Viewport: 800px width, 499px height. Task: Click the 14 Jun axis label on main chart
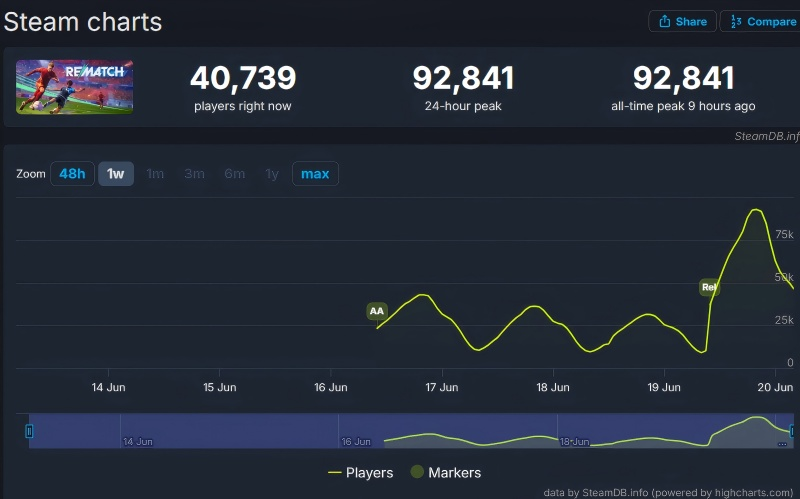point(108,387)
